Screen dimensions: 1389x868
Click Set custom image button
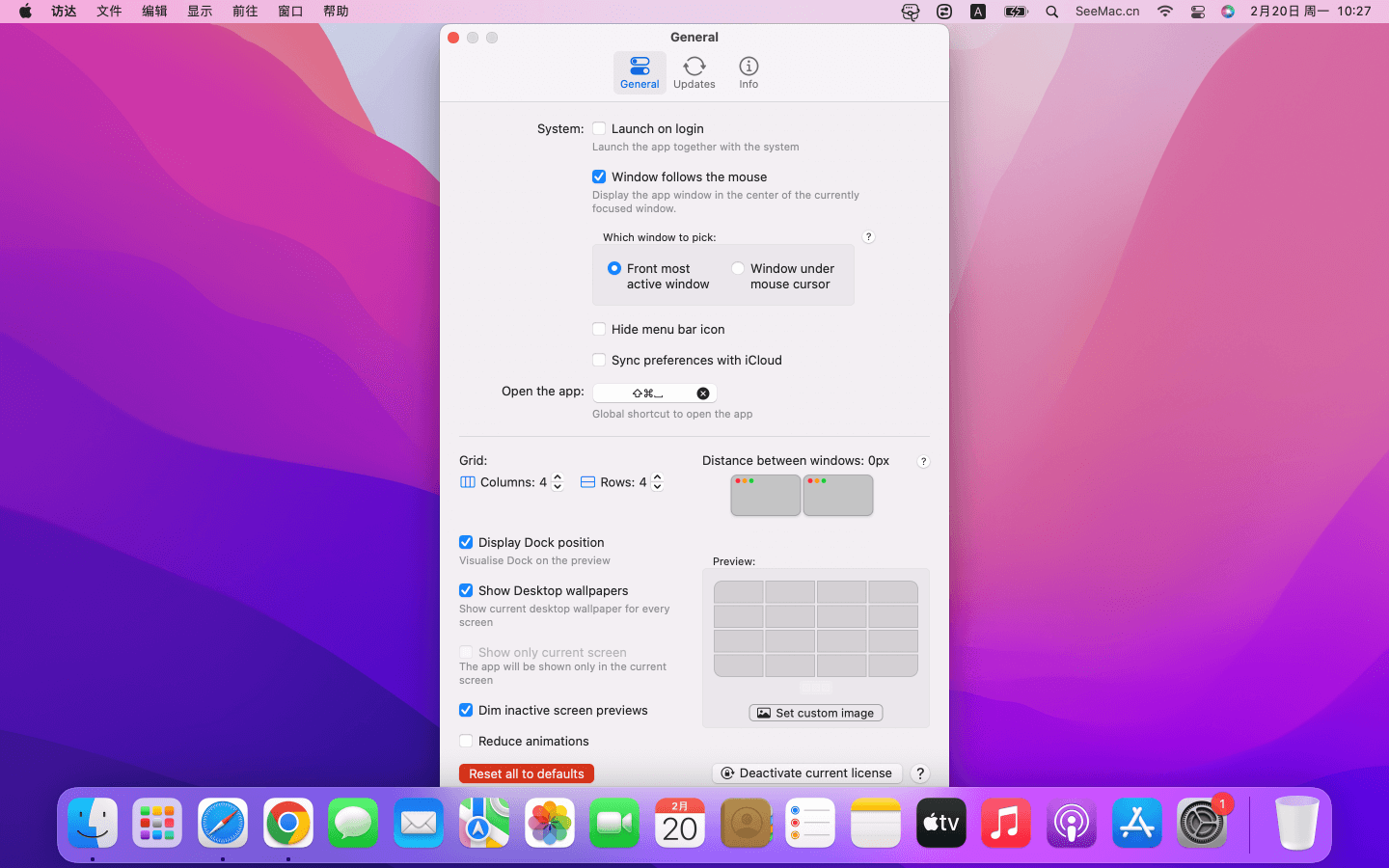pos(816,713)
